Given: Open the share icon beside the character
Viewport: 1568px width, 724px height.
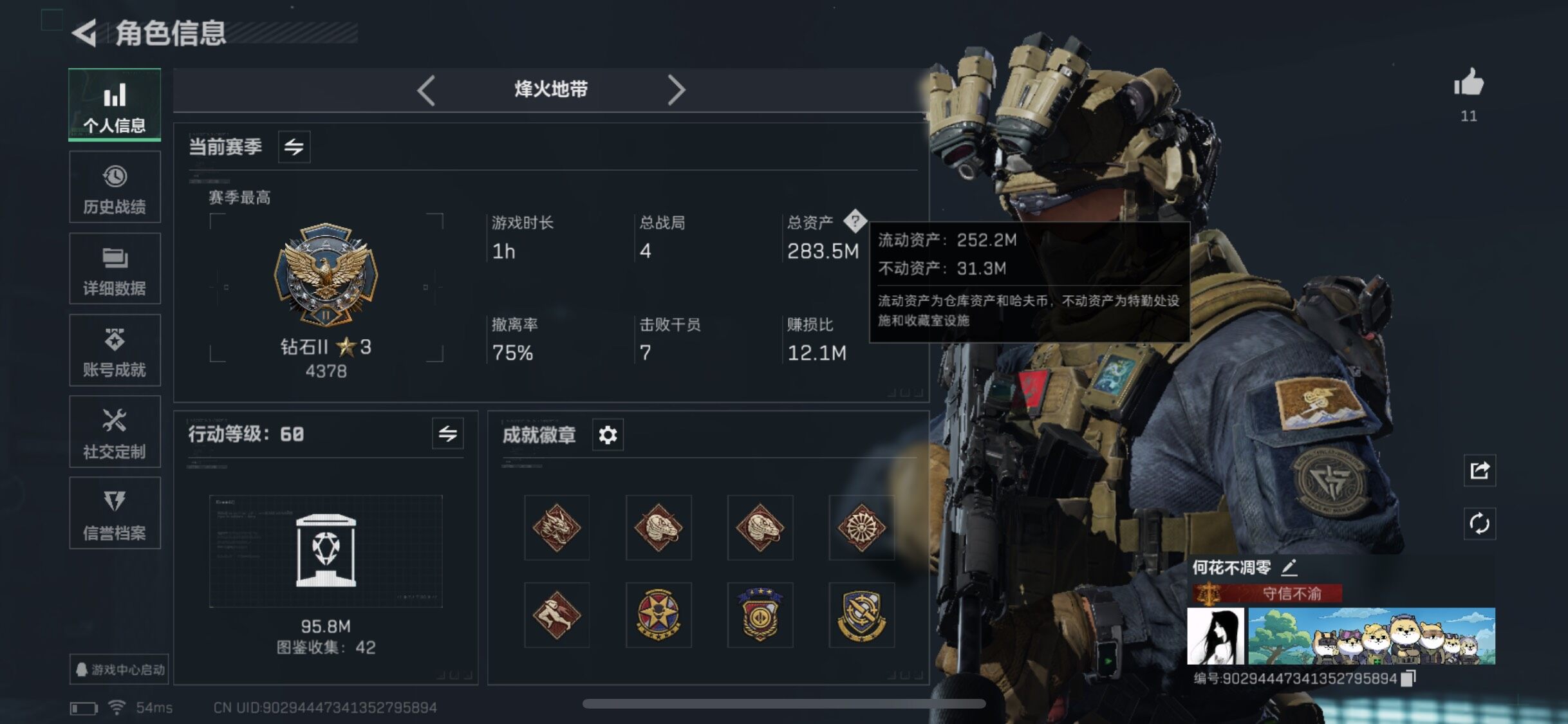Looking at the screenshot, I should click(1479, 470).
